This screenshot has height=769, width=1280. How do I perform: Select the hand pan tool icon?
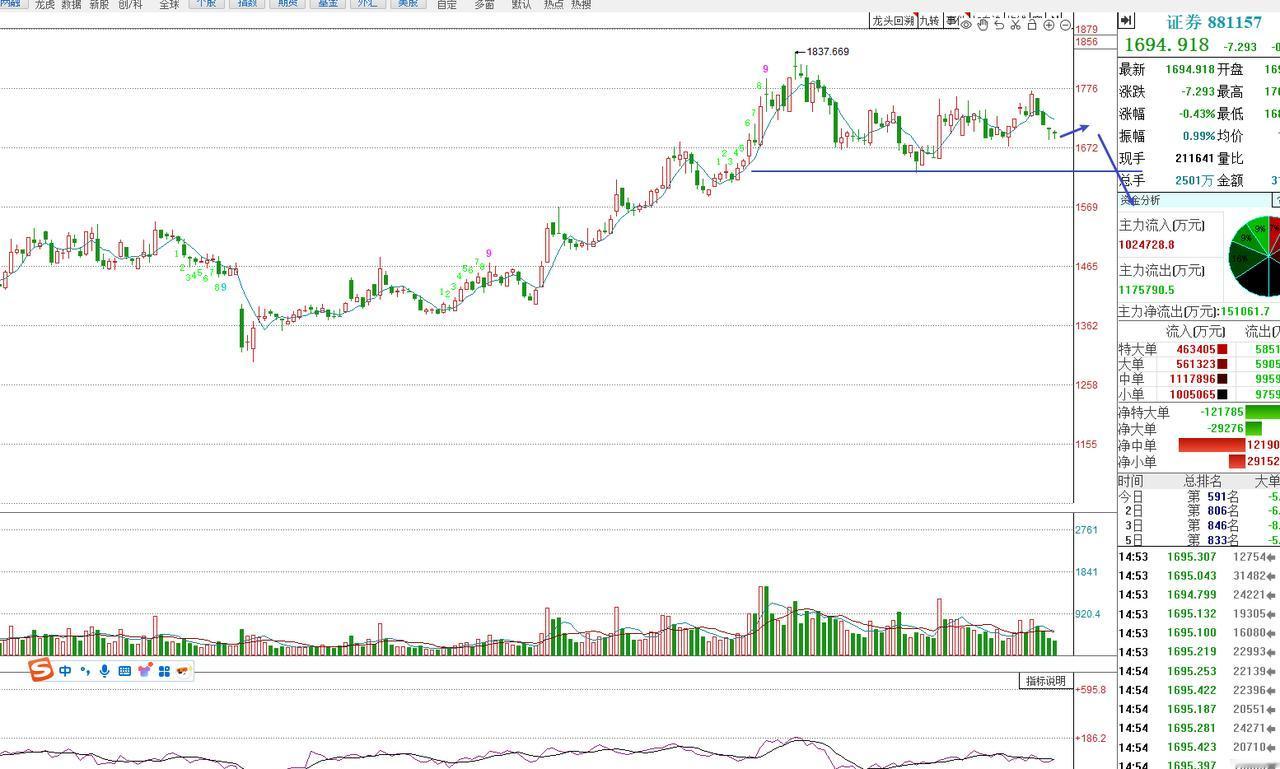pyautogui.click(x=982, y=25)
